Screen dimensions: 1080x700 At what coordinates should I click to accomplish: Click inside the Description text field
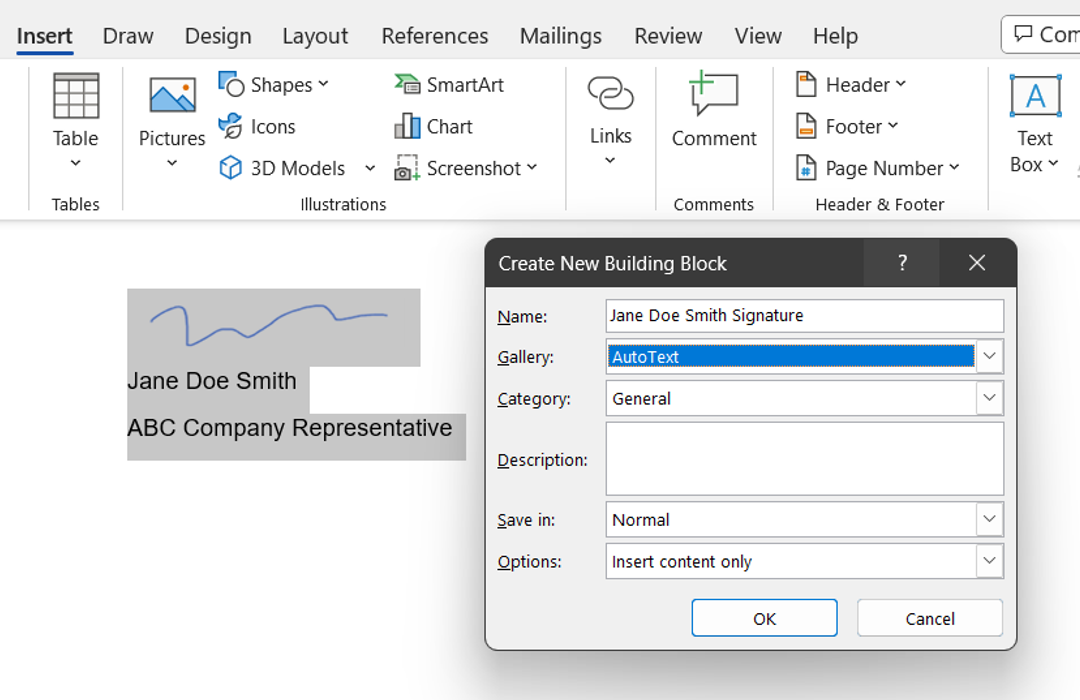[804, 458]
